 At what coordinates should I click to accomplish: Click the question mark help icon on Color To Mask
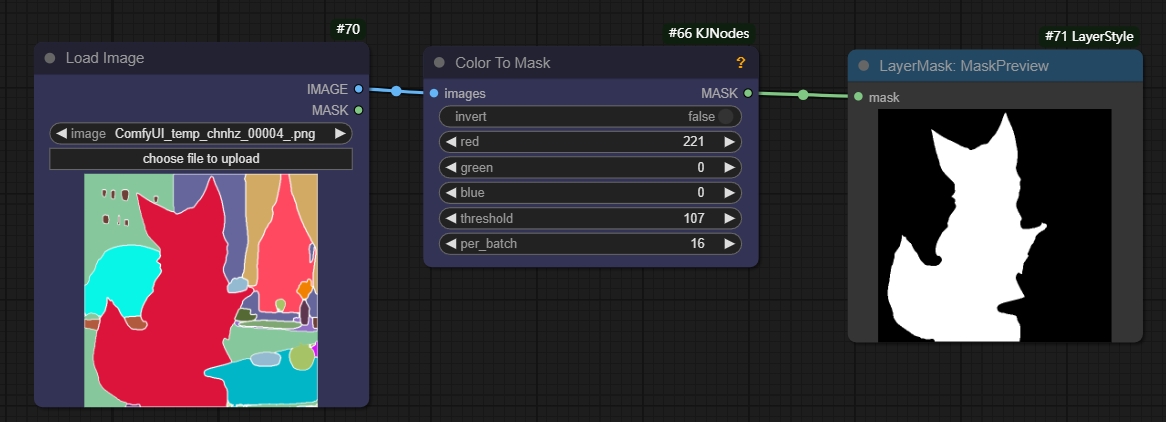point(740,63)
